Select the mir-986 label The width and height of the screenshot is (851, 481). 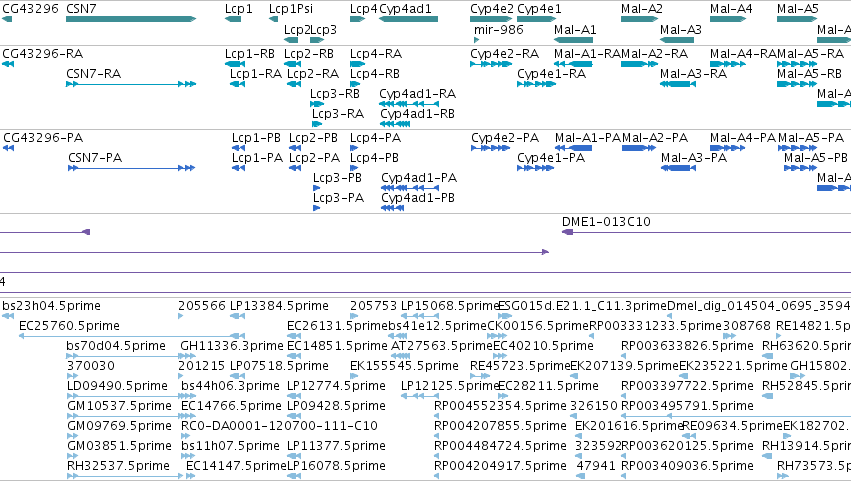pyautogui.click(x=499, y=29)
